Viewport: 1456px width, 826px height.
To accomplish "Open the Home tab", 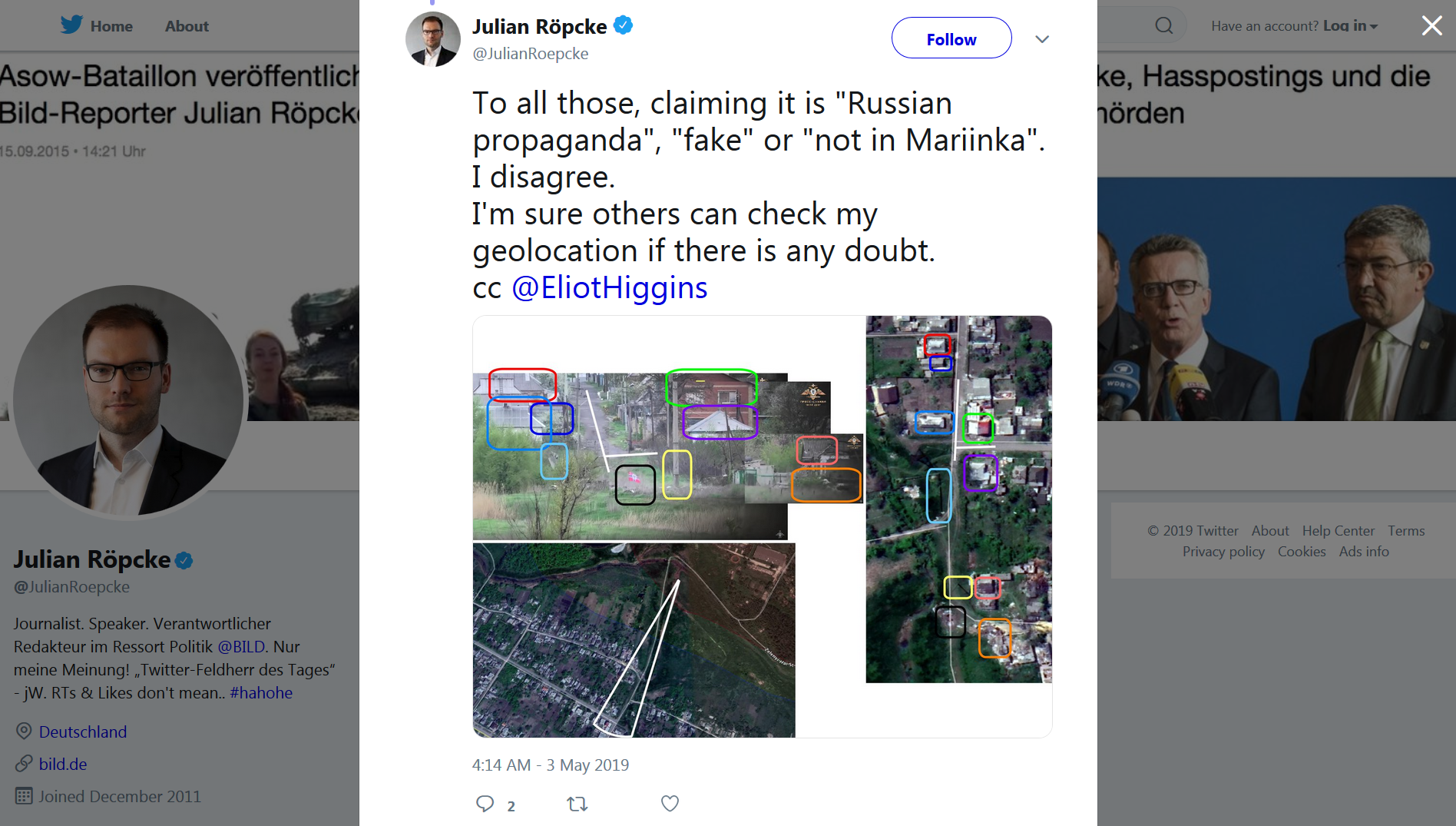I will (x=111, y=26).
